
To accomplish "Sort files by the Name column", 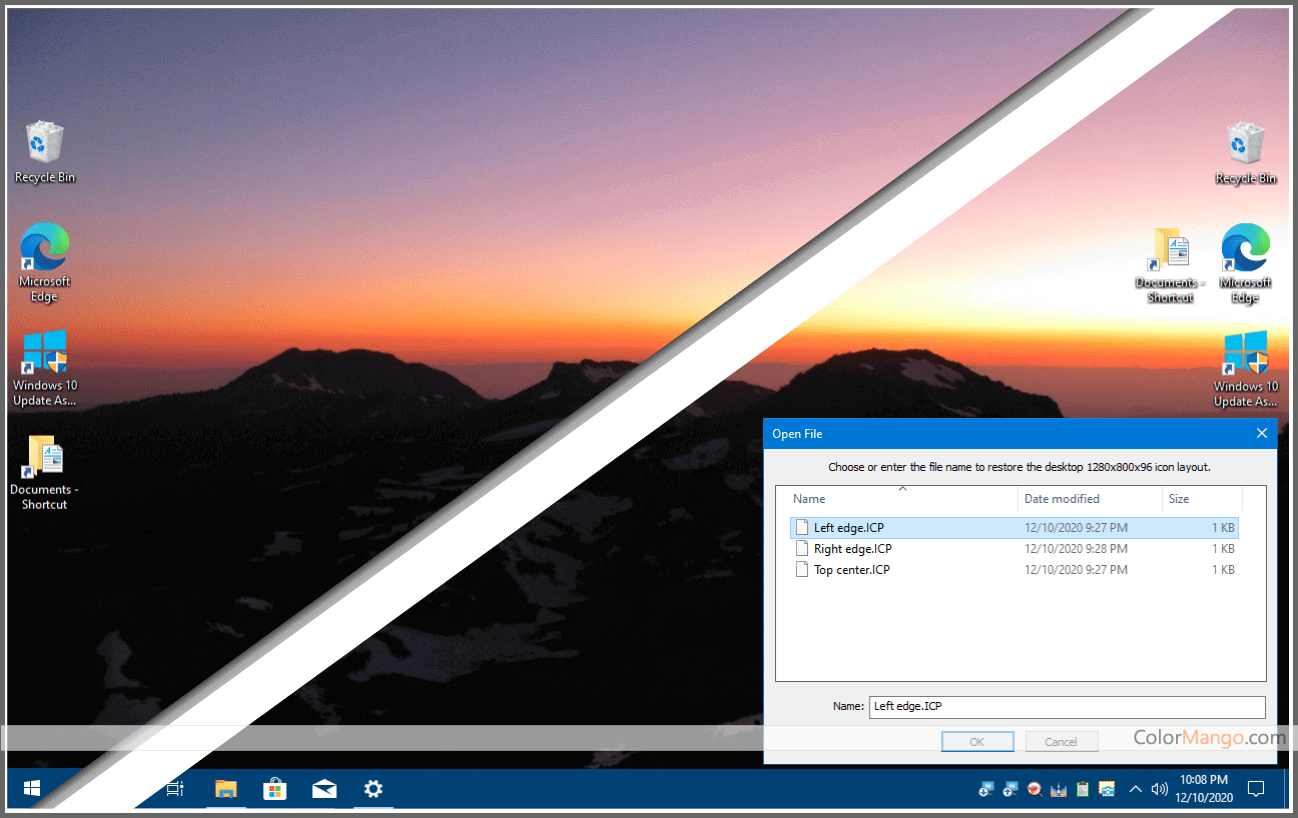I will (809, 499).
